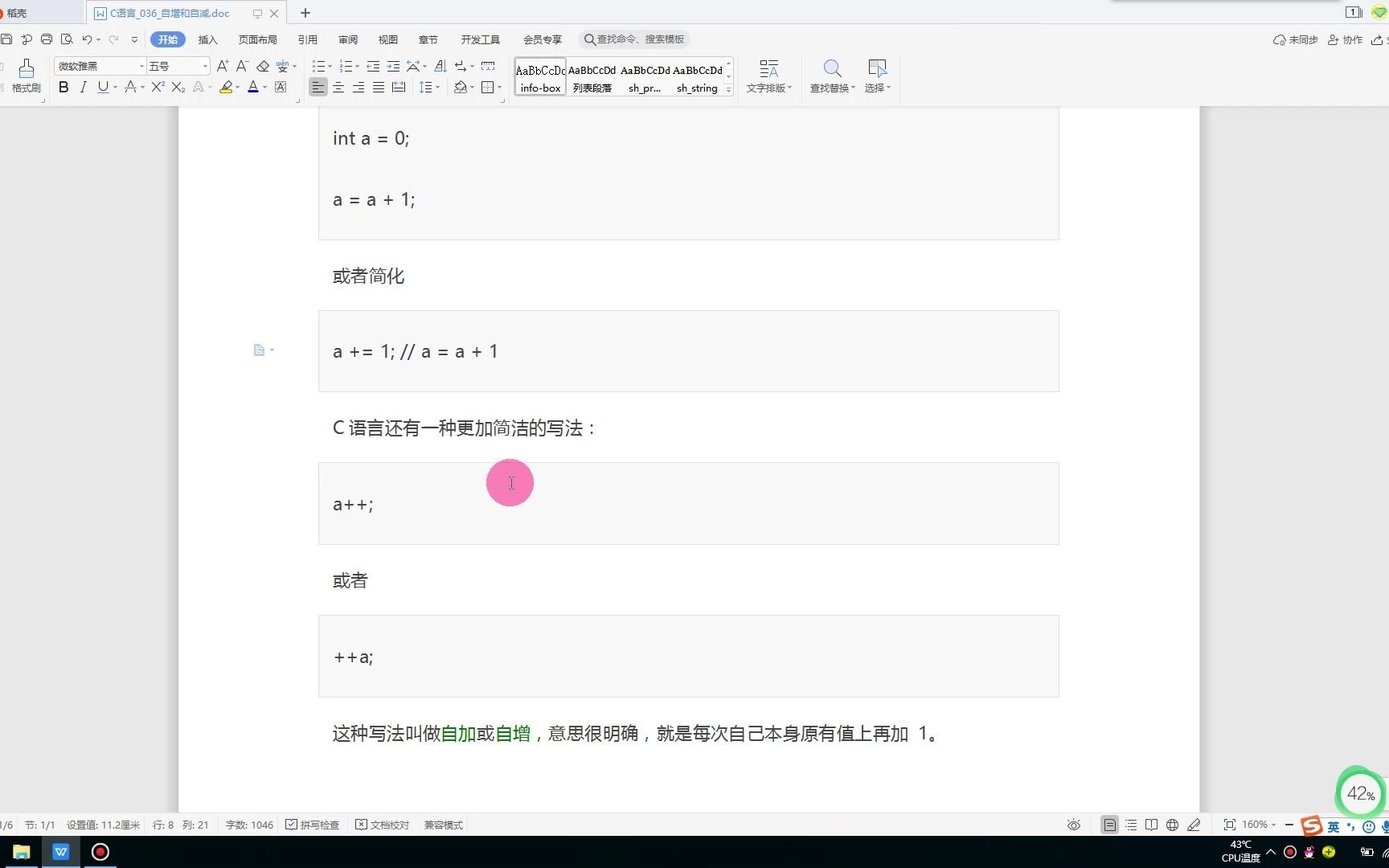The height and width of the screenshot is (868, 1389).
Task: Open the 开发工具 menu tab
Action: tap(480, 39)
